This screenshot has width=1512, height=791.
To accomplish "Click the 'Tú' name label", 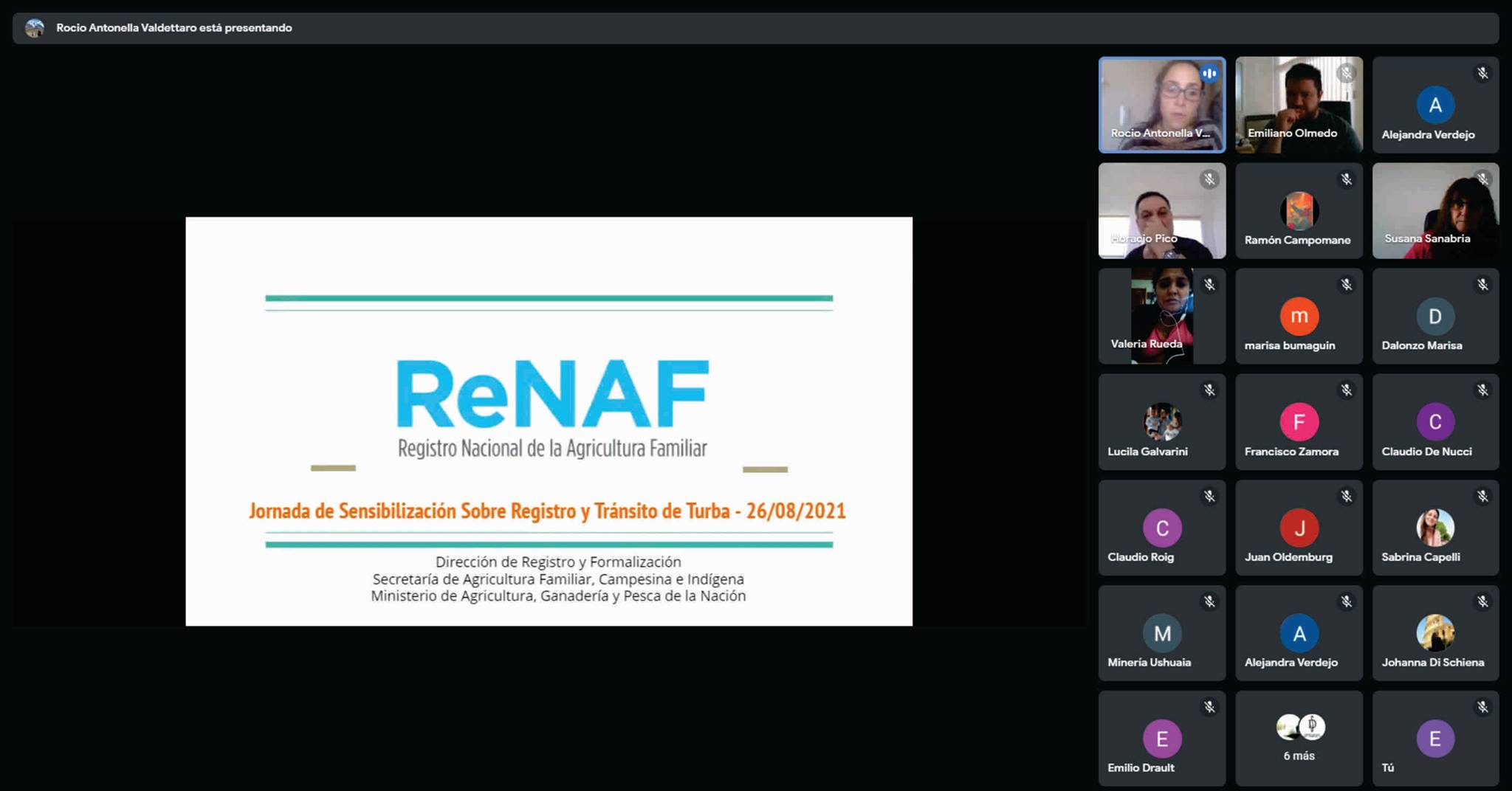I will click(x=1388, y=768).
